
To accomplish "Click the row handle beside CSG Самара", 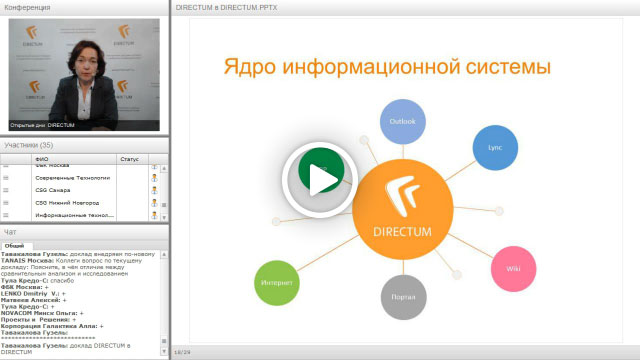I will coord(6,190).
